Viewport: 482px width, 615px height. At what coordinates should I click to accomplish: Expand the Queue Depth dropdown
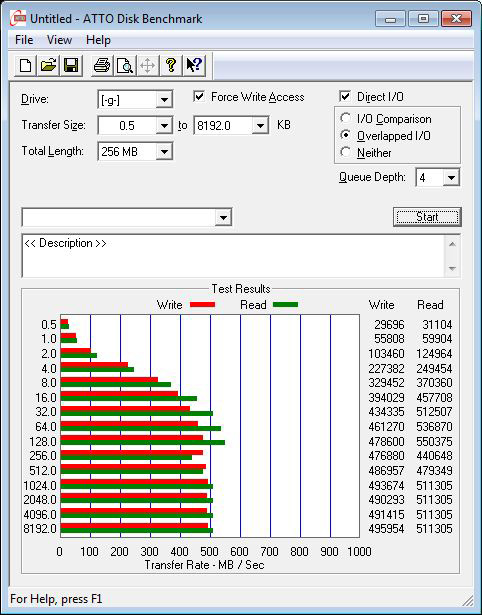tap(451, 178)
